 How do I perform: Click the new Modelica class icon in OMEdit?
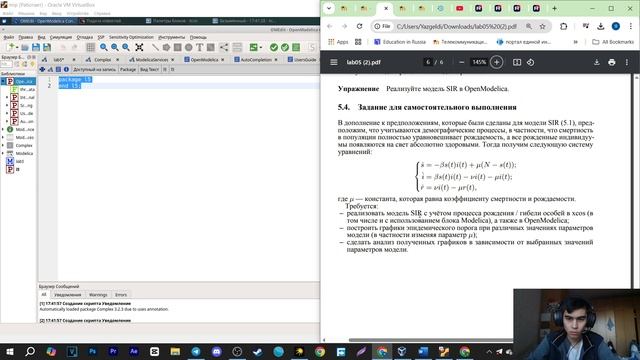pos(11,47)
